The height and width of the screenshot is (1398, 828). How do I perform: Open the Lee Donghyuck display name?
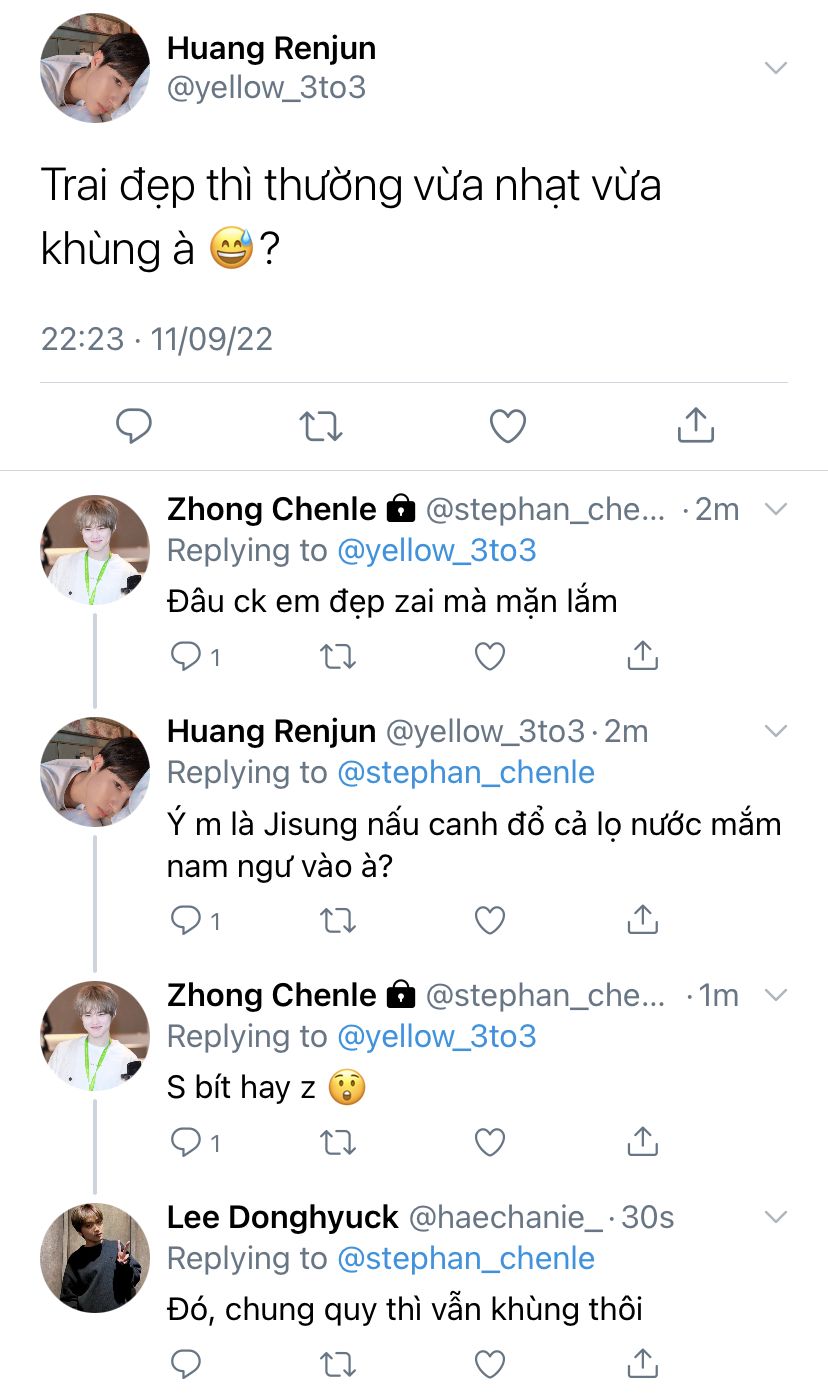[283, 1217]
